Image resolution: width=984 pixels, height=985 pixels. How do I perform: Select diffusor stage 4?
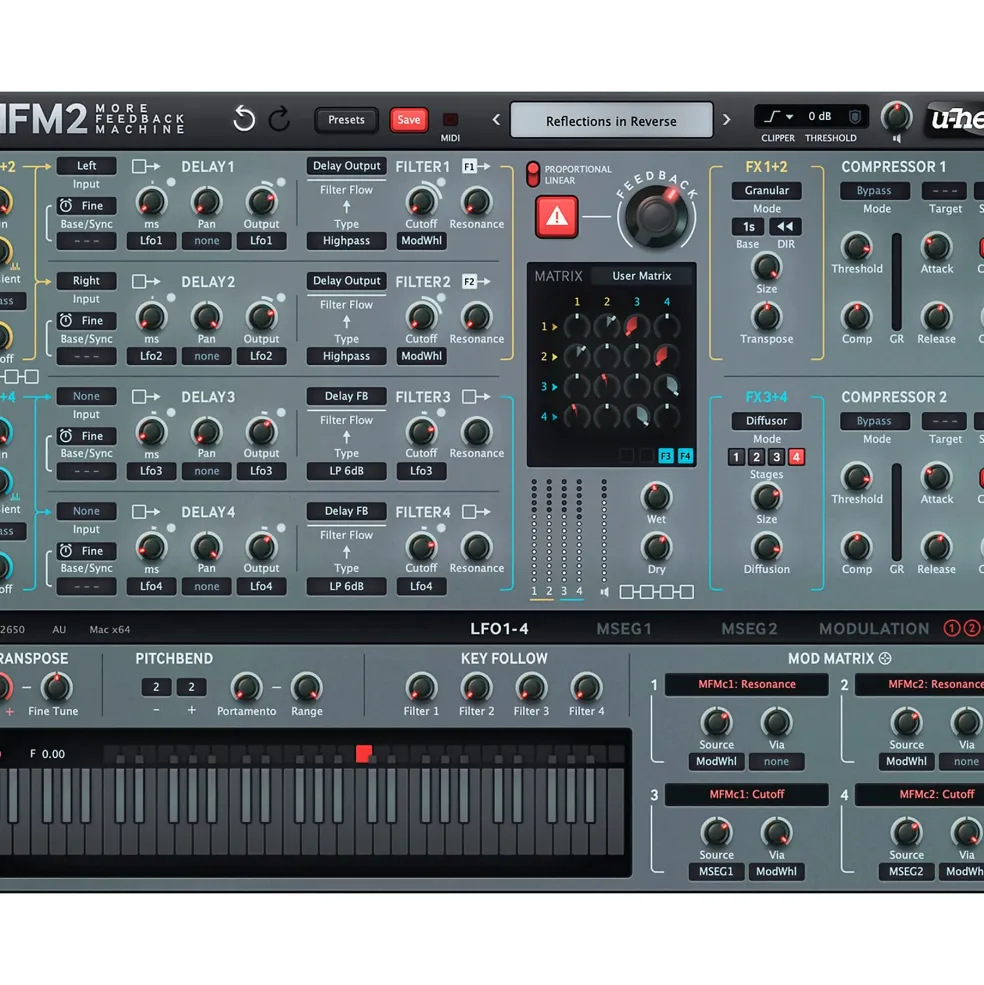coord(796,457)
